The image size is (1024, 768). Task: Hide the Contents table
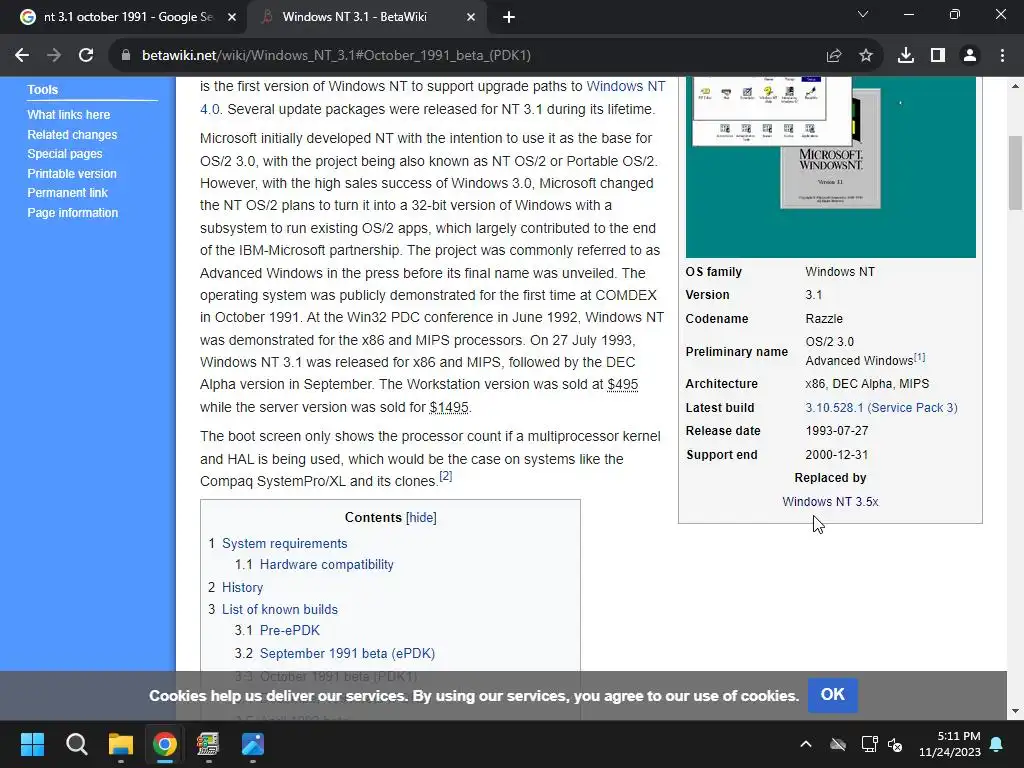pyautogui.click(x=421, y=517)
